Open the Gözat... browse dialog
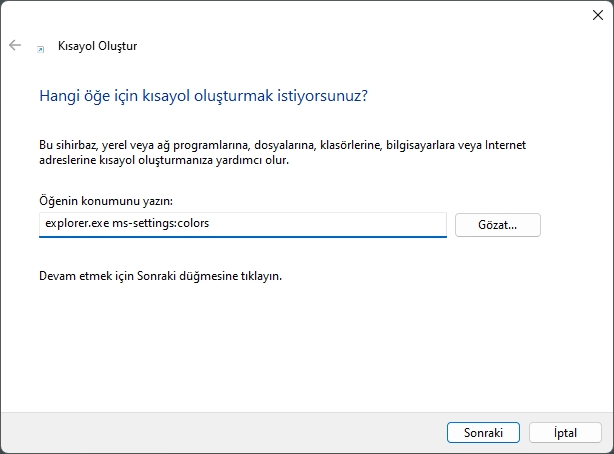This screenshot has height=454, width=614. click(498, 225)
